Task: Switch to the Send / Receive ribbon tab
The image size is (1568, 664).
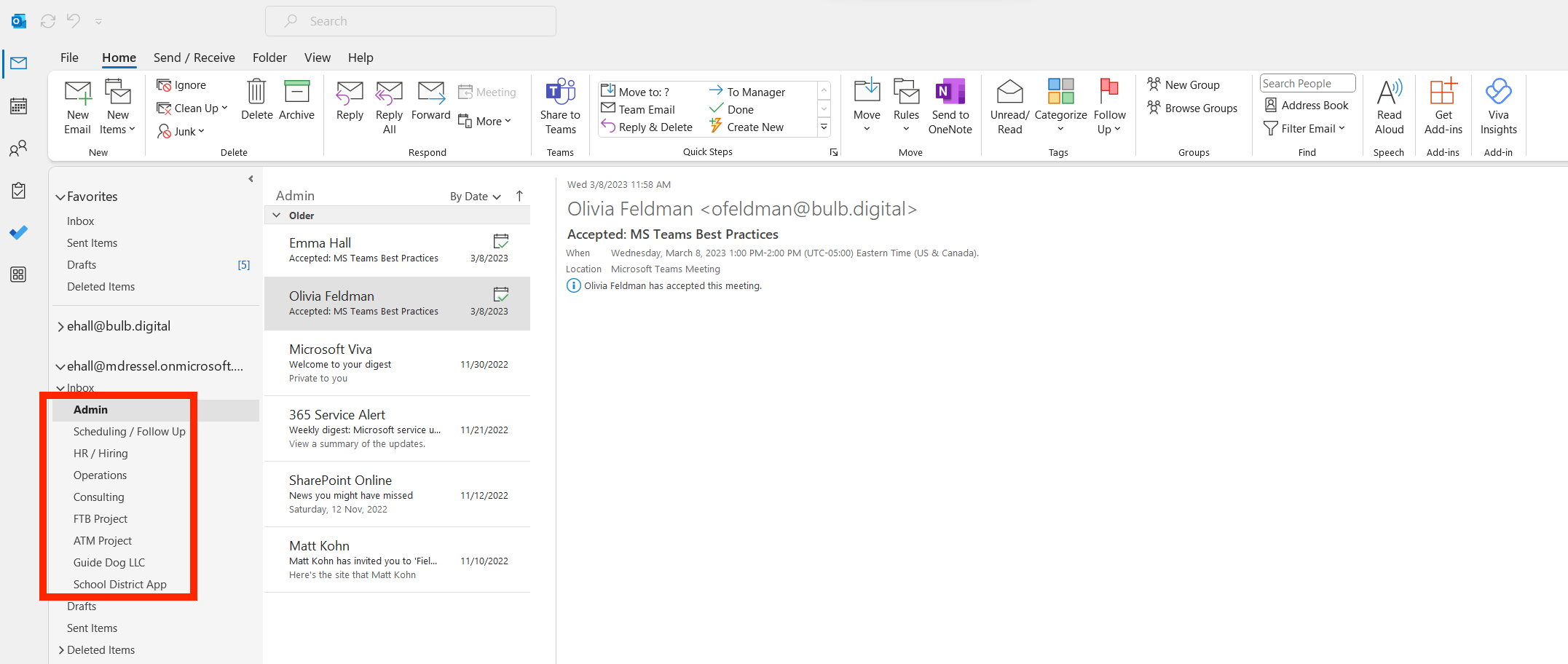Action: coord(194,58)
